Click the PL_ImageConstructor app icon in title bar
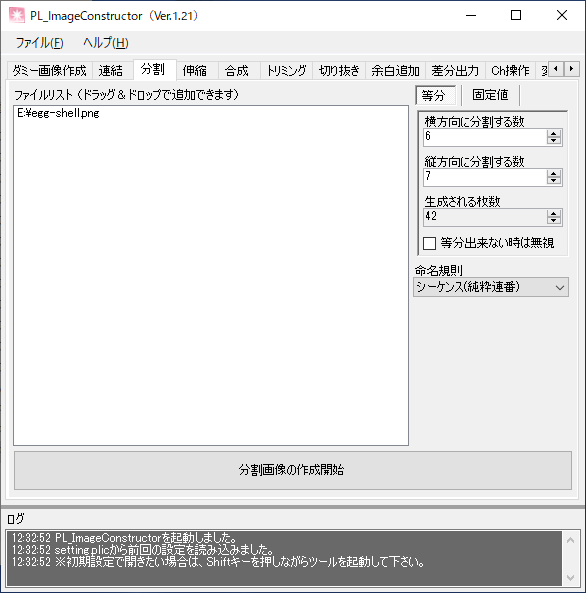The image size is (586, 593). pyautogui.click(x=17, y=16)
